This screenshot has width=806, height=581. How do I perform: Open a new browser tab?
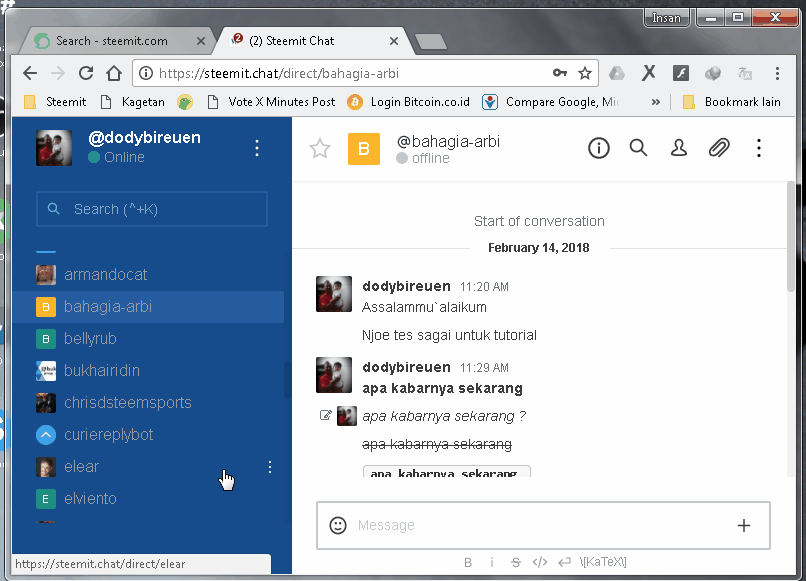(x=431, y=42)
